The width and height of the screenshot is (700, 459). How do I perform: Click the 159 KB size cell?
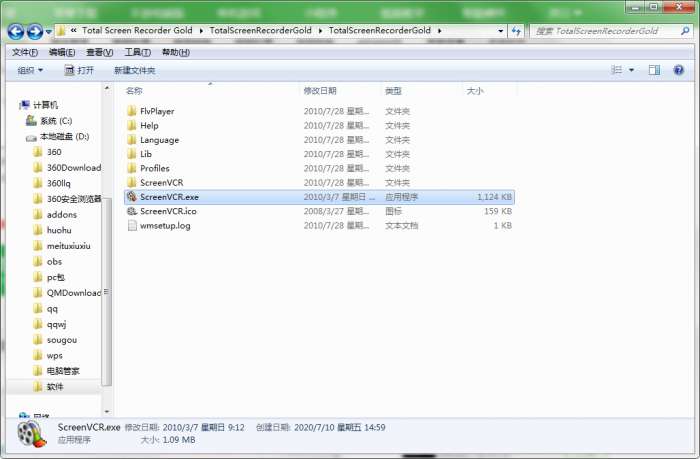(498, 211)
